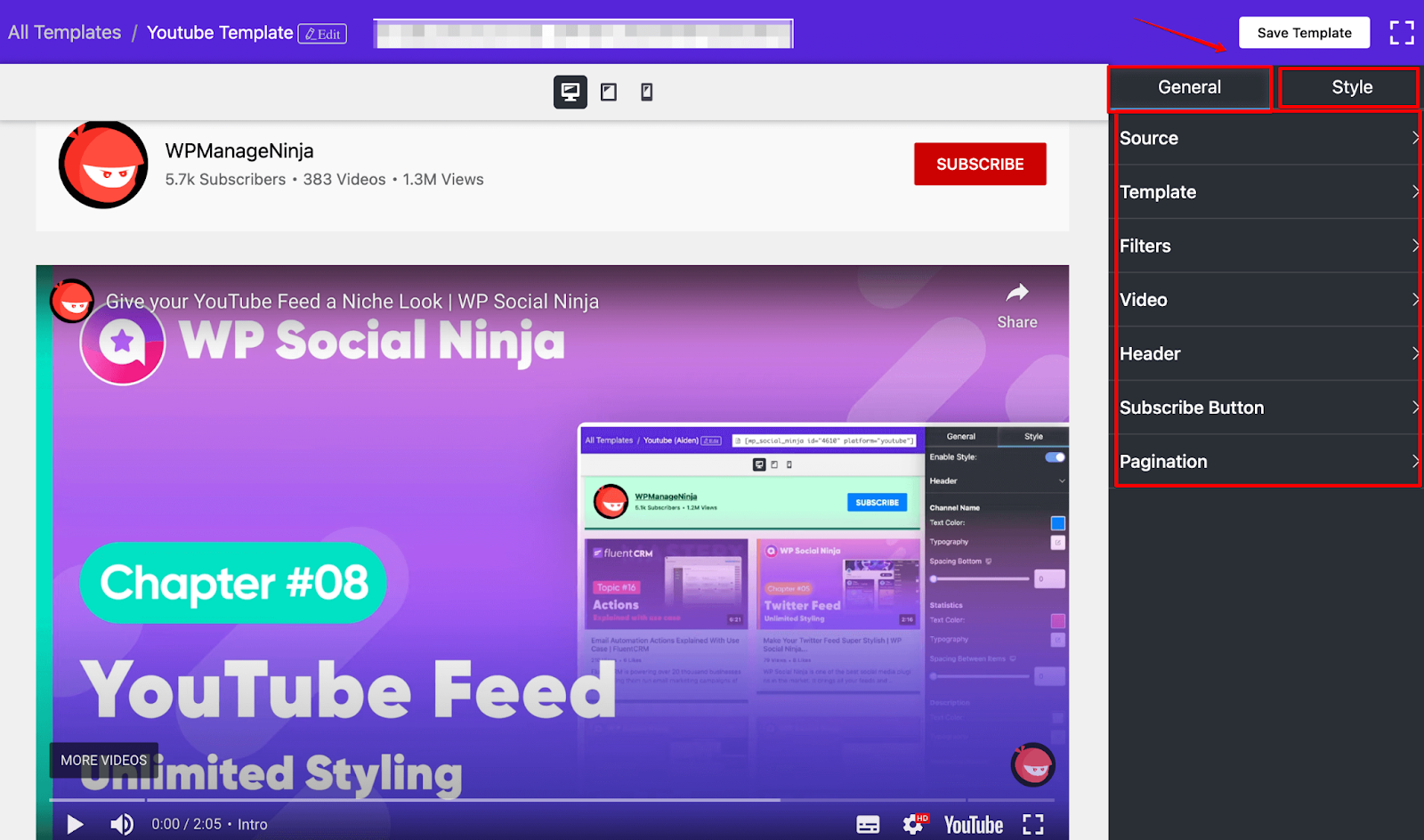Expand the Subscribe Button section
Screen dimensions: 1424x840
coord(1267,408)
